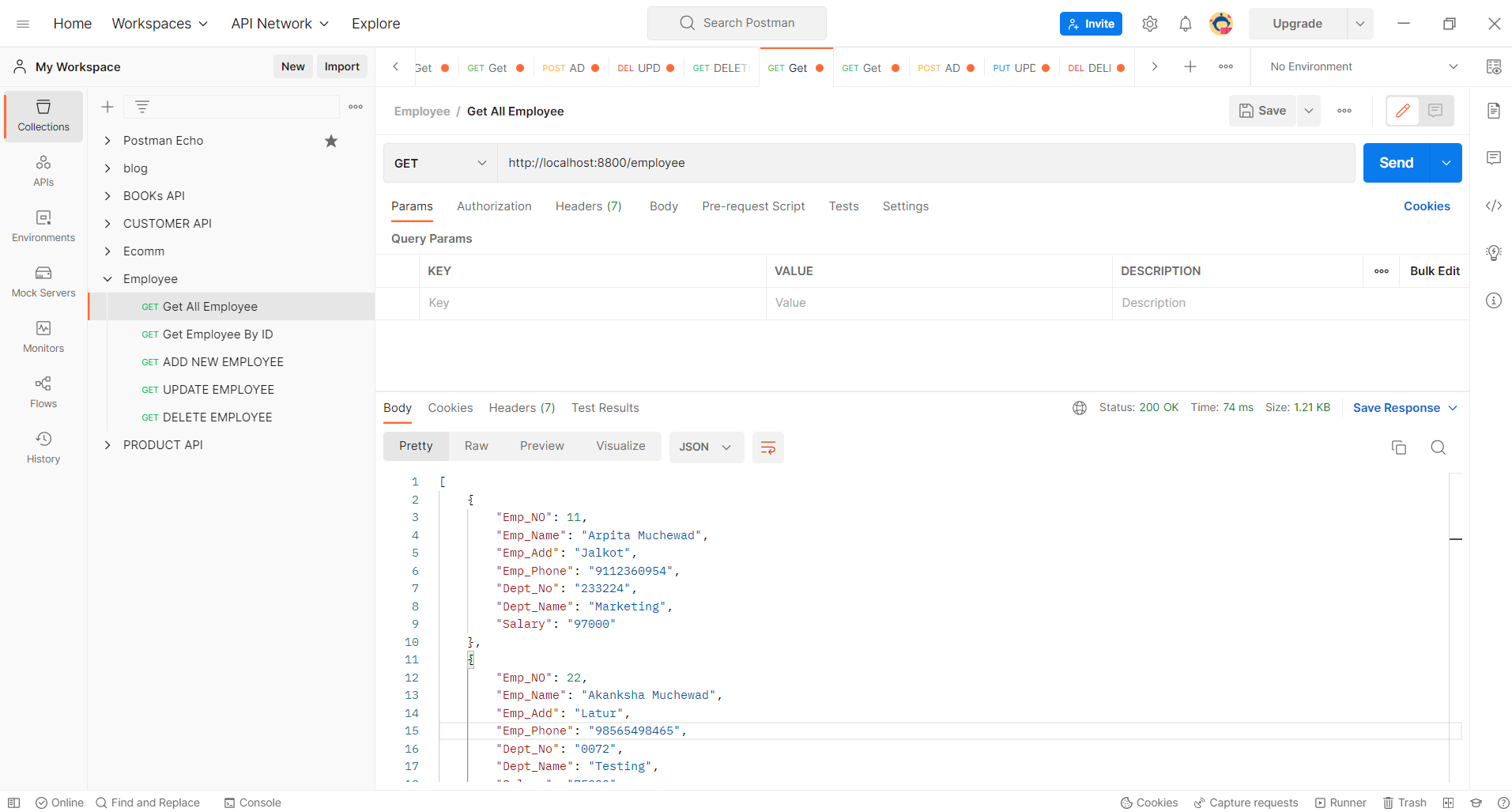This screenshot has height=812, width=1512.
Task: Enable the Preview mode for the response
Action: (541, 446)
